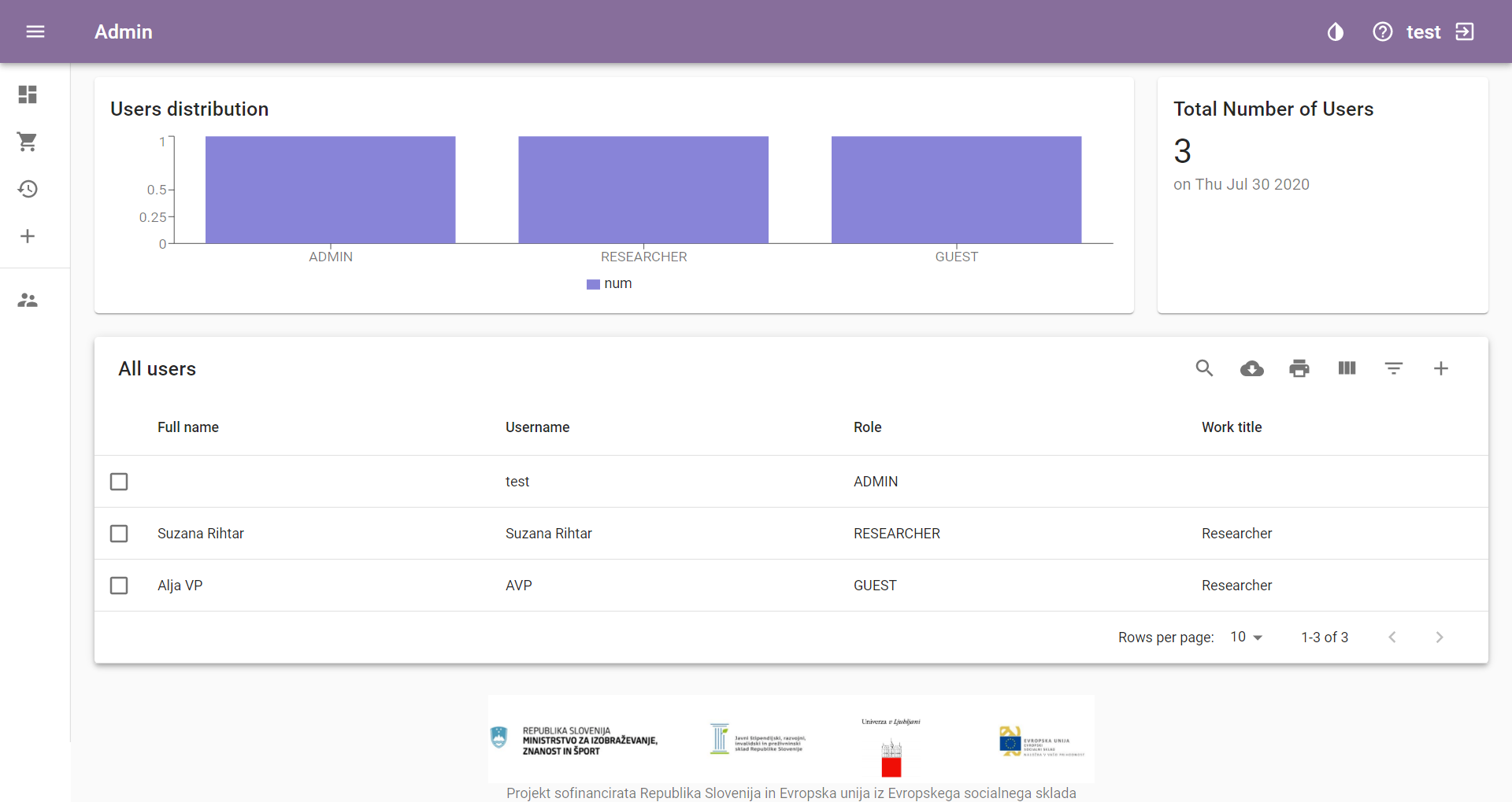Screen dimensions: 1512x802
Task: Click Researcher work title in Alja VP row
Action: (x=1237, y=586)
